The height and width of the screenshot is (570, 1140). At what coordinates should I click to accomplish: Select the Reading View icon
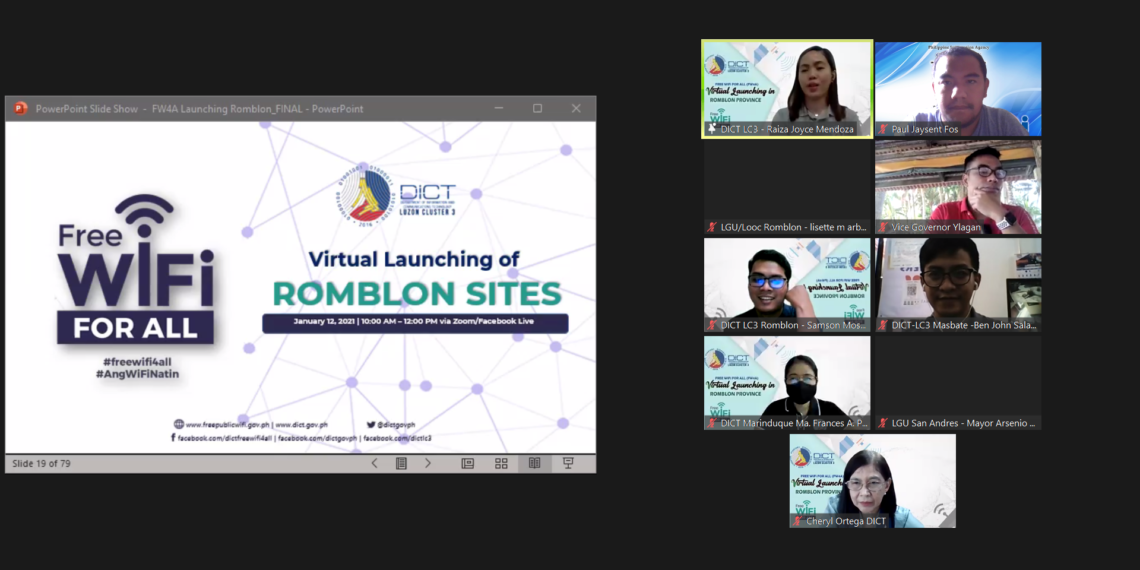pyautogui.click(x=534, y=463)
